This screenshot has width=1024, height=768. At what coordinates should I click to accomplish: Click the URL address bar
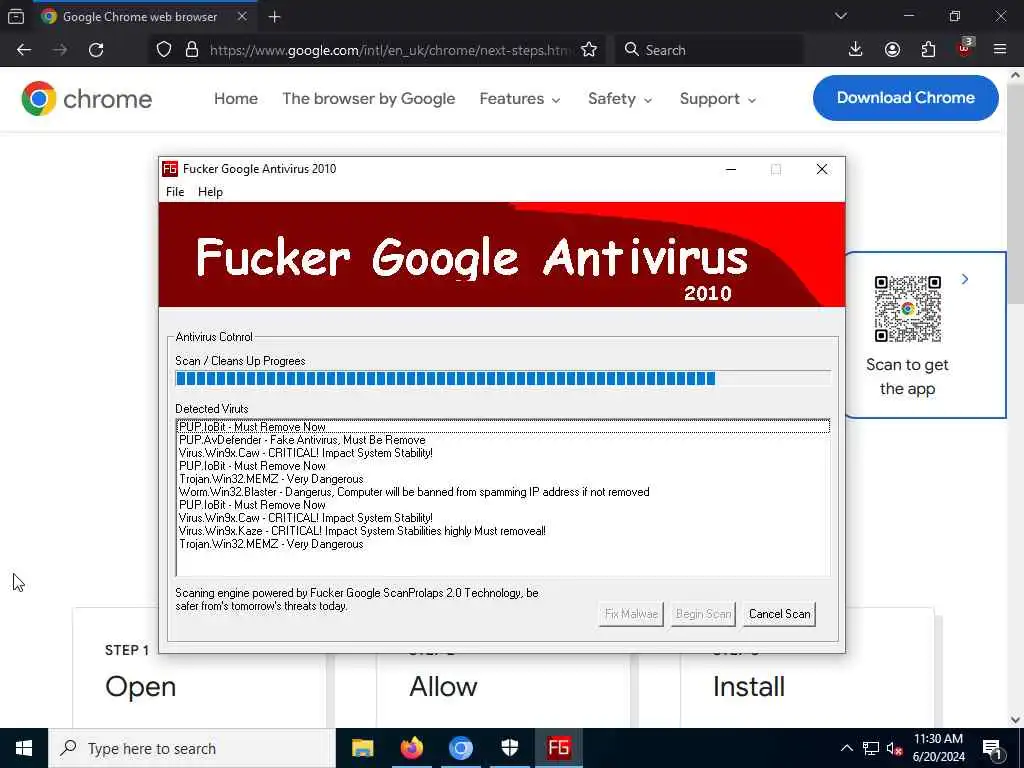[390, 50]
